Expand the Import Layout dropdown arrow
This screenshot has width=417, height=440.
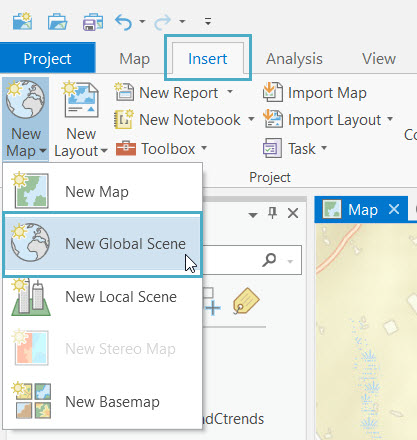point(390,119)
